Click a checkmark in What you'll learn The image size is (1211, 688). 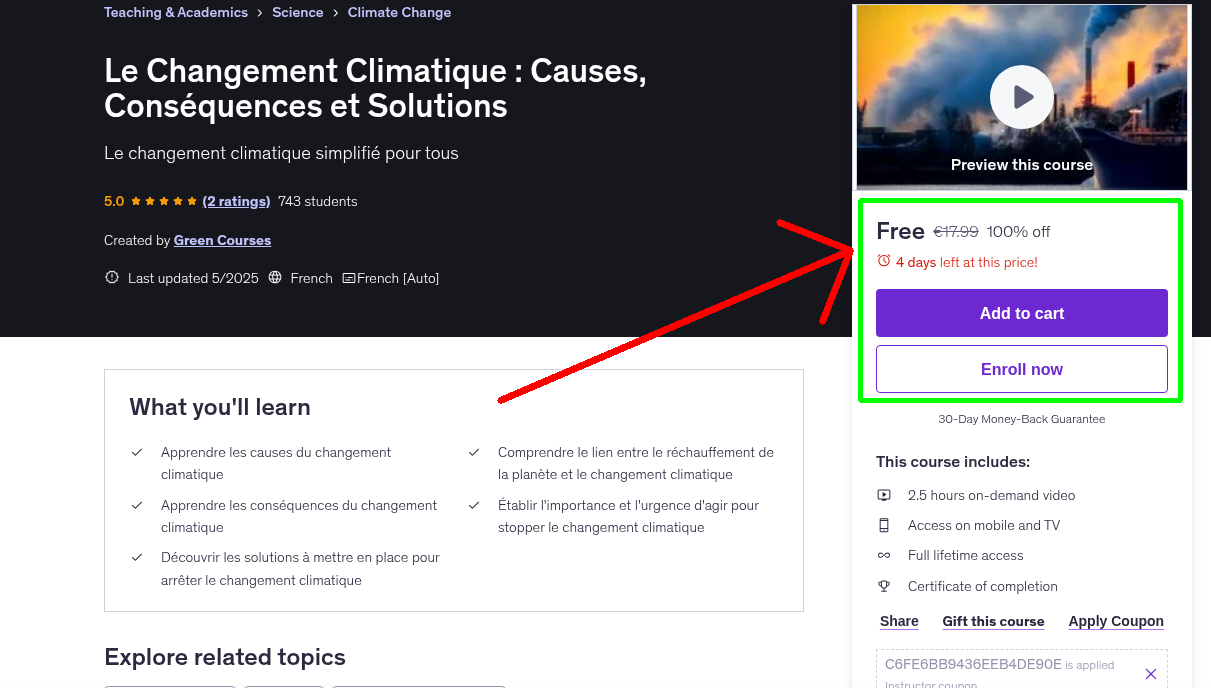coord(137,452)
